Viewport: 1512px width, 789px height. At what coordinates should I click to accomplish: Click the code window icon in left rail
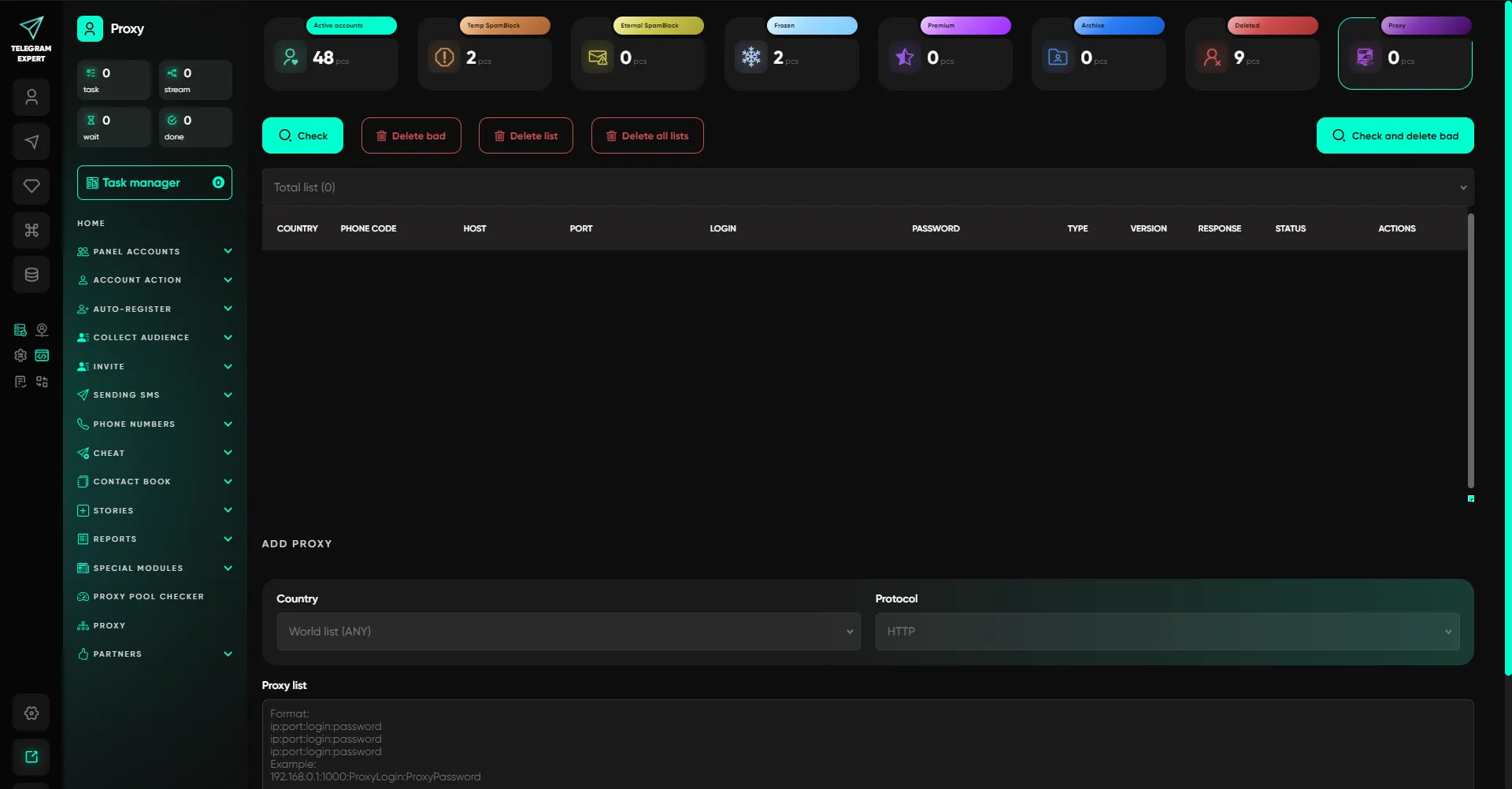(x=43, y=356)
